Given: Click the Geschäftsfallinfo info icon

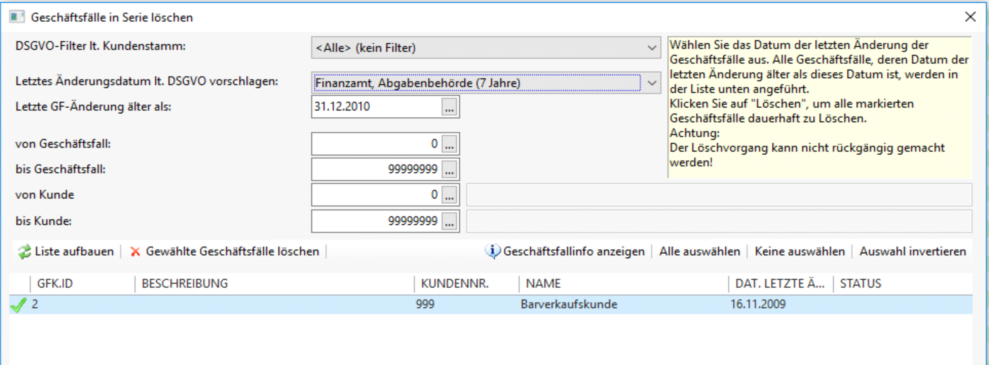Looking at the screenshot, I should point(492,251).
